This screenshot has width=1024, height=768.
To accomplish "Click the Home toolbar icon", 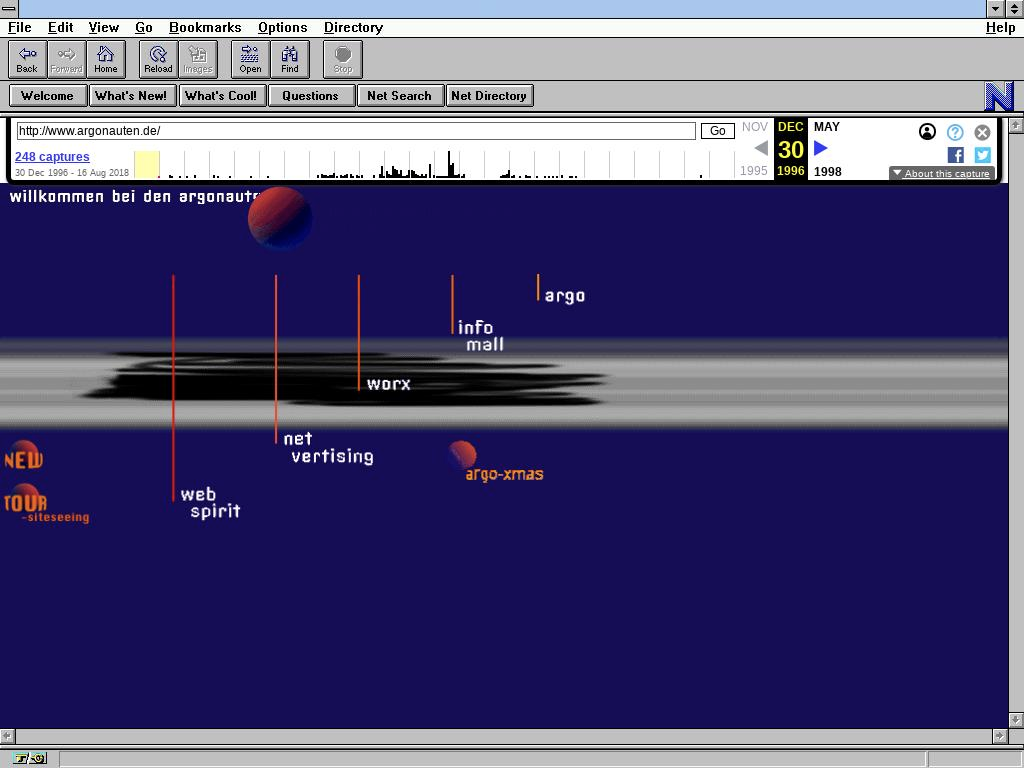I will coord(105,59).
